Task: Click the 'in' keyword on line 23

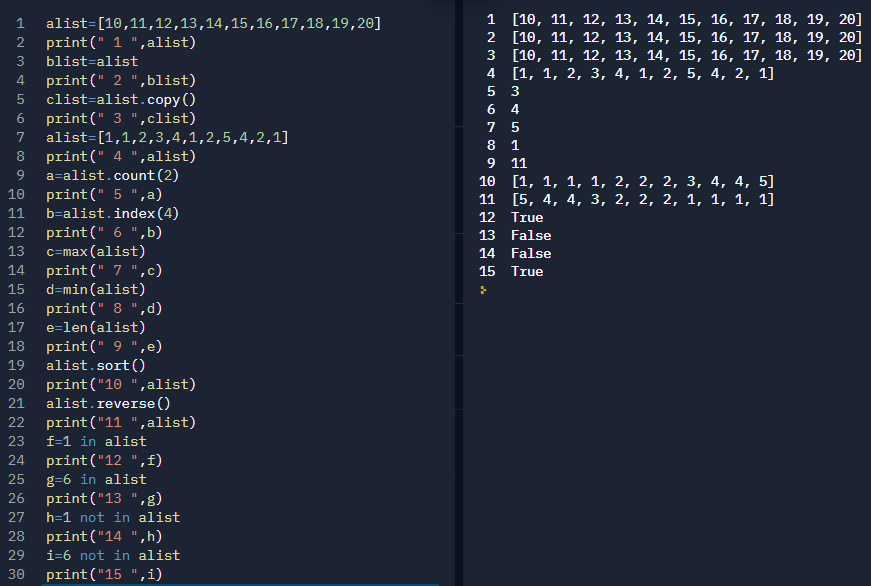Action: [88, 442]
